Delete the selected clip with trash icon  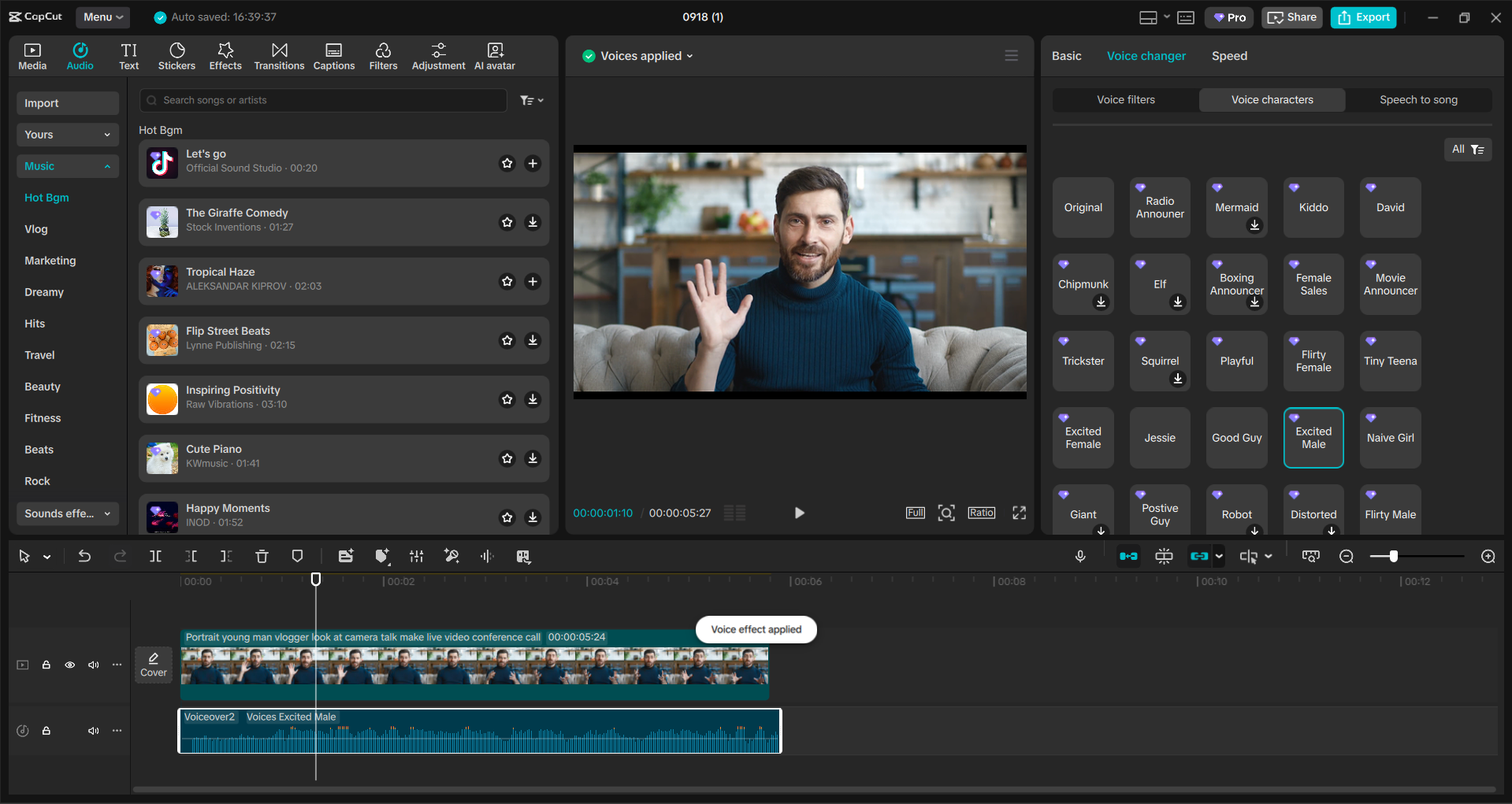click(x=262, y=556)
